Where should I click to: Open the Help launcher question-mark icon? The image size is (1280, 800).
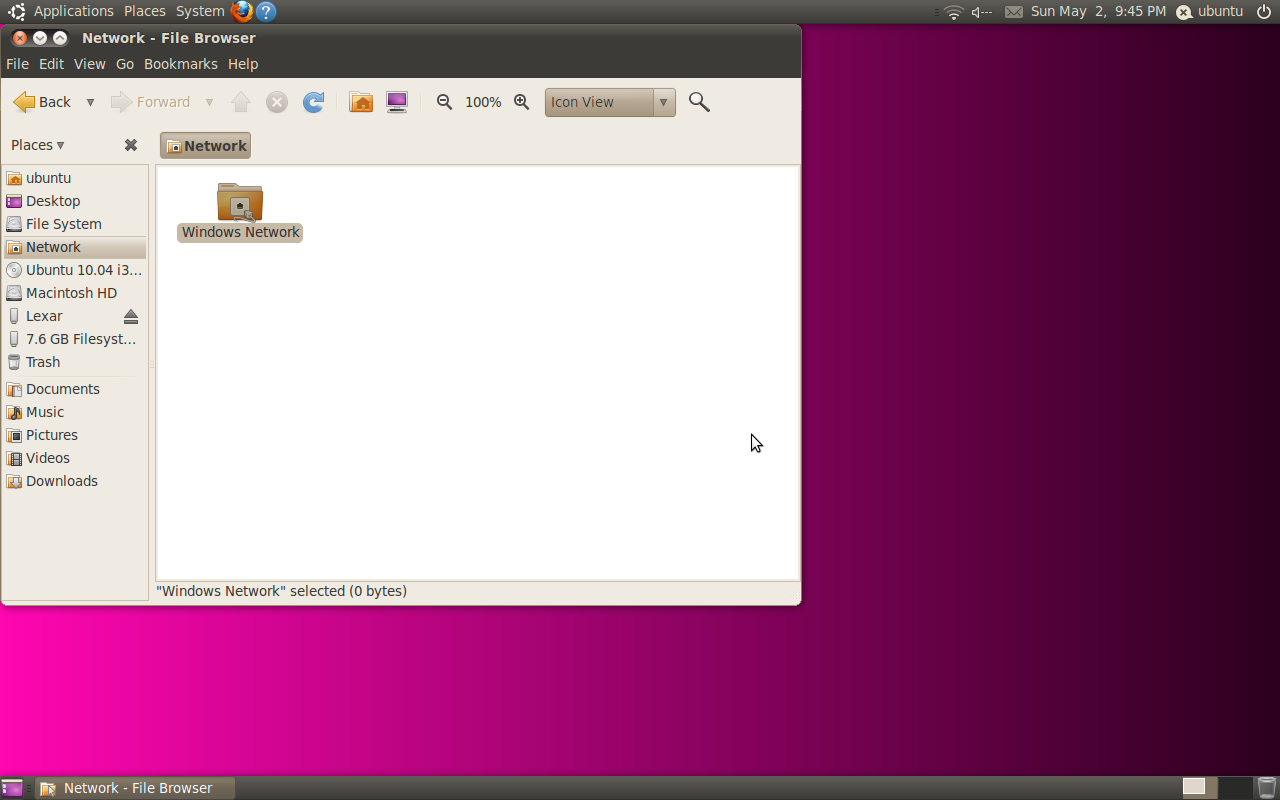(x=266, y=12)
